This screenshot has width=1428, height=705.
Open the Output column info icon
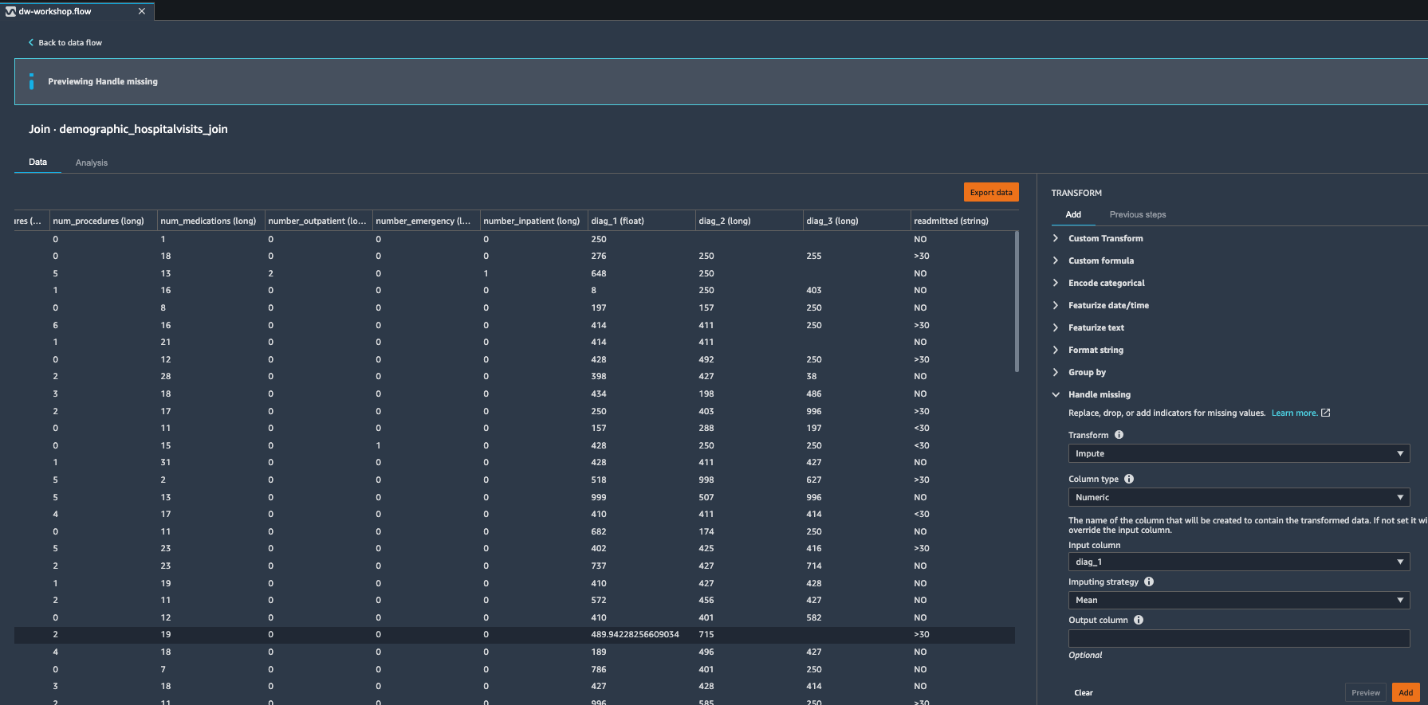click(1138, 620)
